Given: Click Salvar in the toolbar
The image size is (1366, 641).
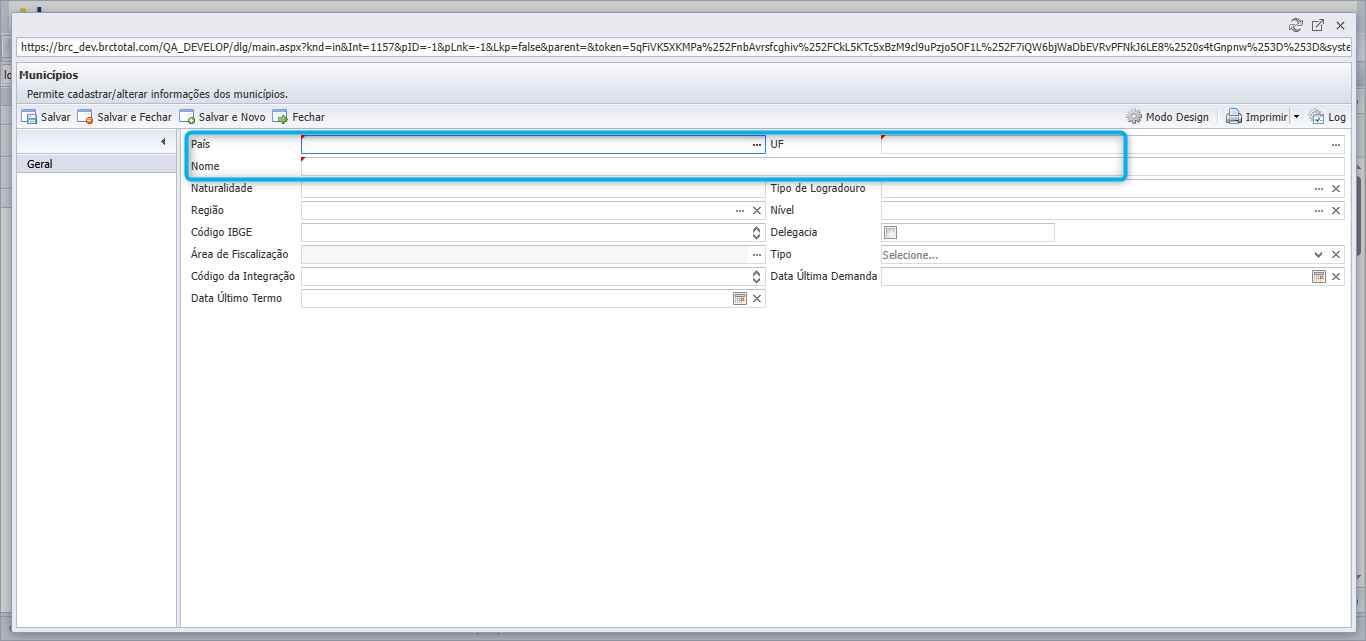Looking at the screenshot, I should pyautogui.click(x=46, y=117).
